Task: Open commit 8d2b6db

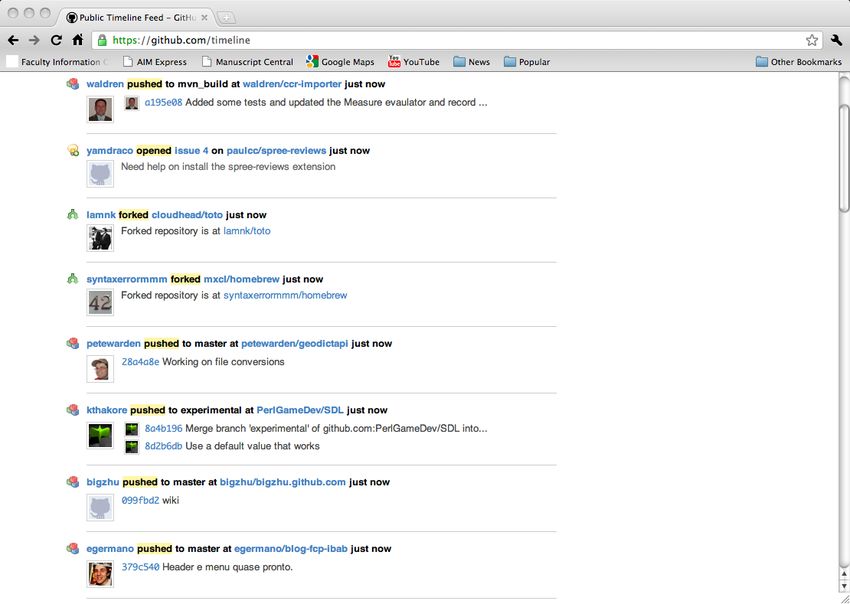Action: (x=163, y=446)
